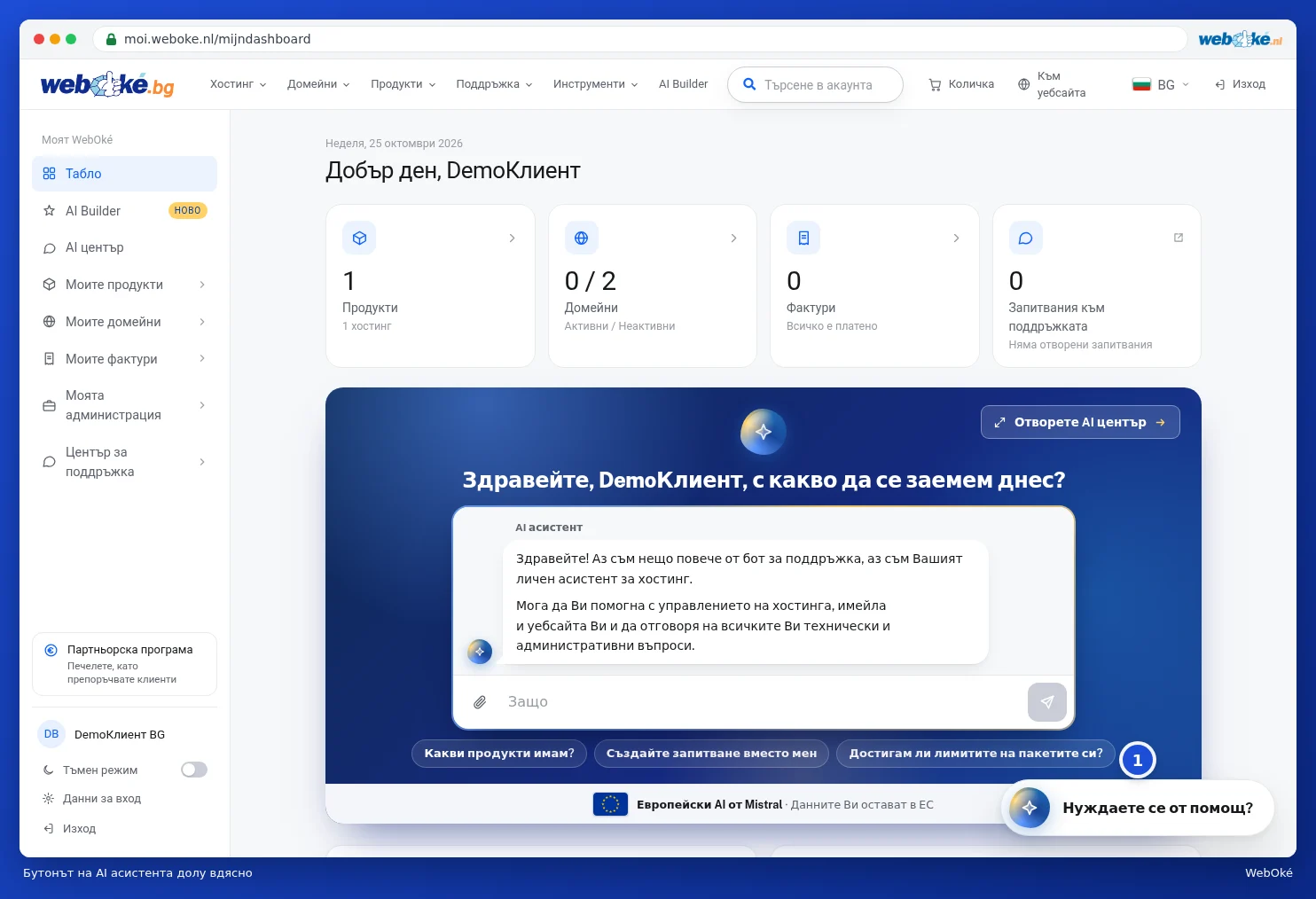
Task: Select suggestion Какви продукти имам?
Action: [x=499, y=754]
